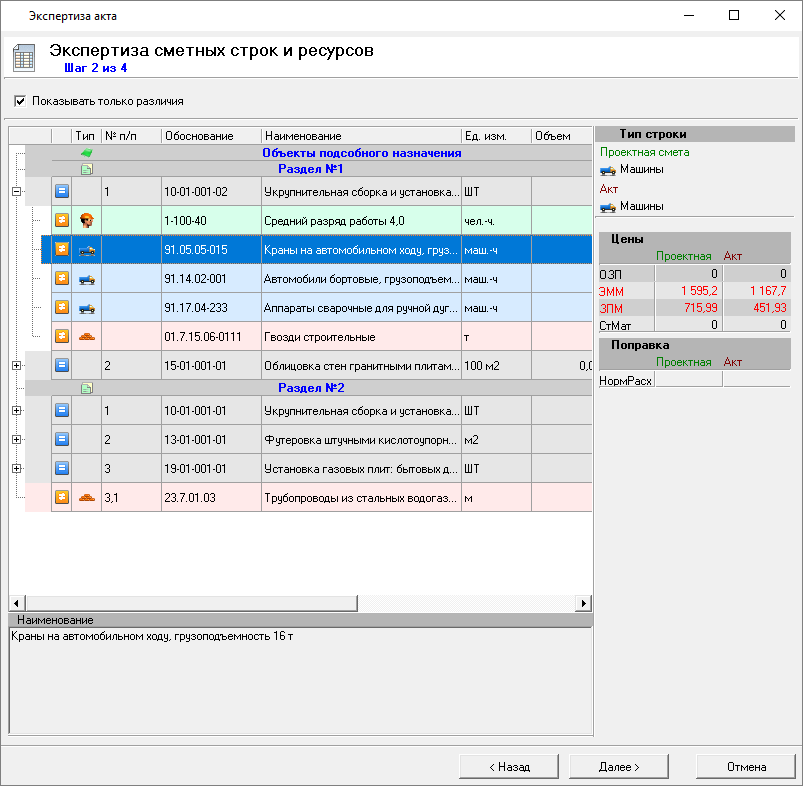Click the machine icon in row 91.17.04-233

pyautogui.click(x=87, y=308)
